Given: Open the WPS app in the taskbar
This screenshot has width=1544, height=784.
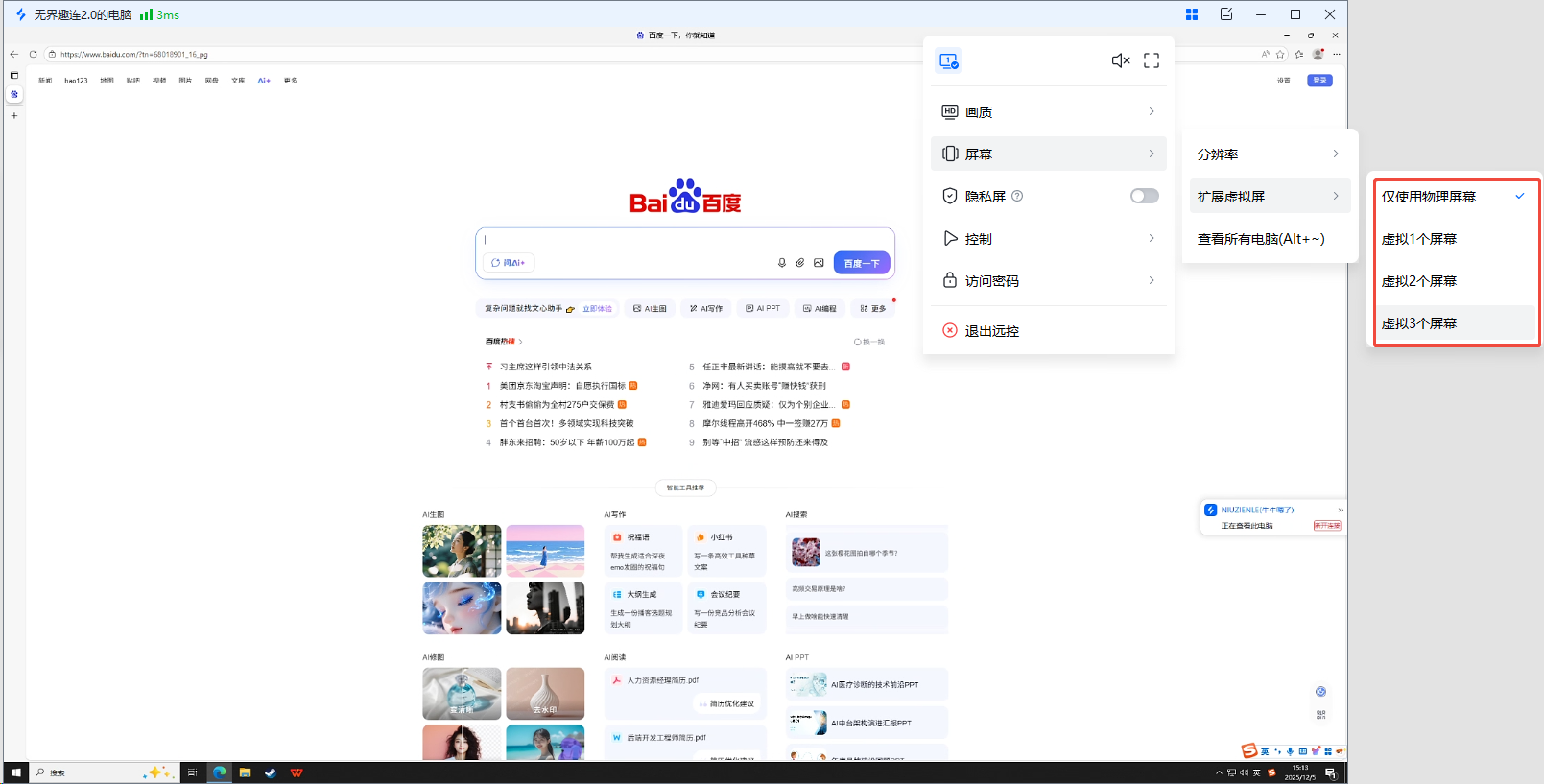Looking at the screenshot, I should (x=297, y=772).
